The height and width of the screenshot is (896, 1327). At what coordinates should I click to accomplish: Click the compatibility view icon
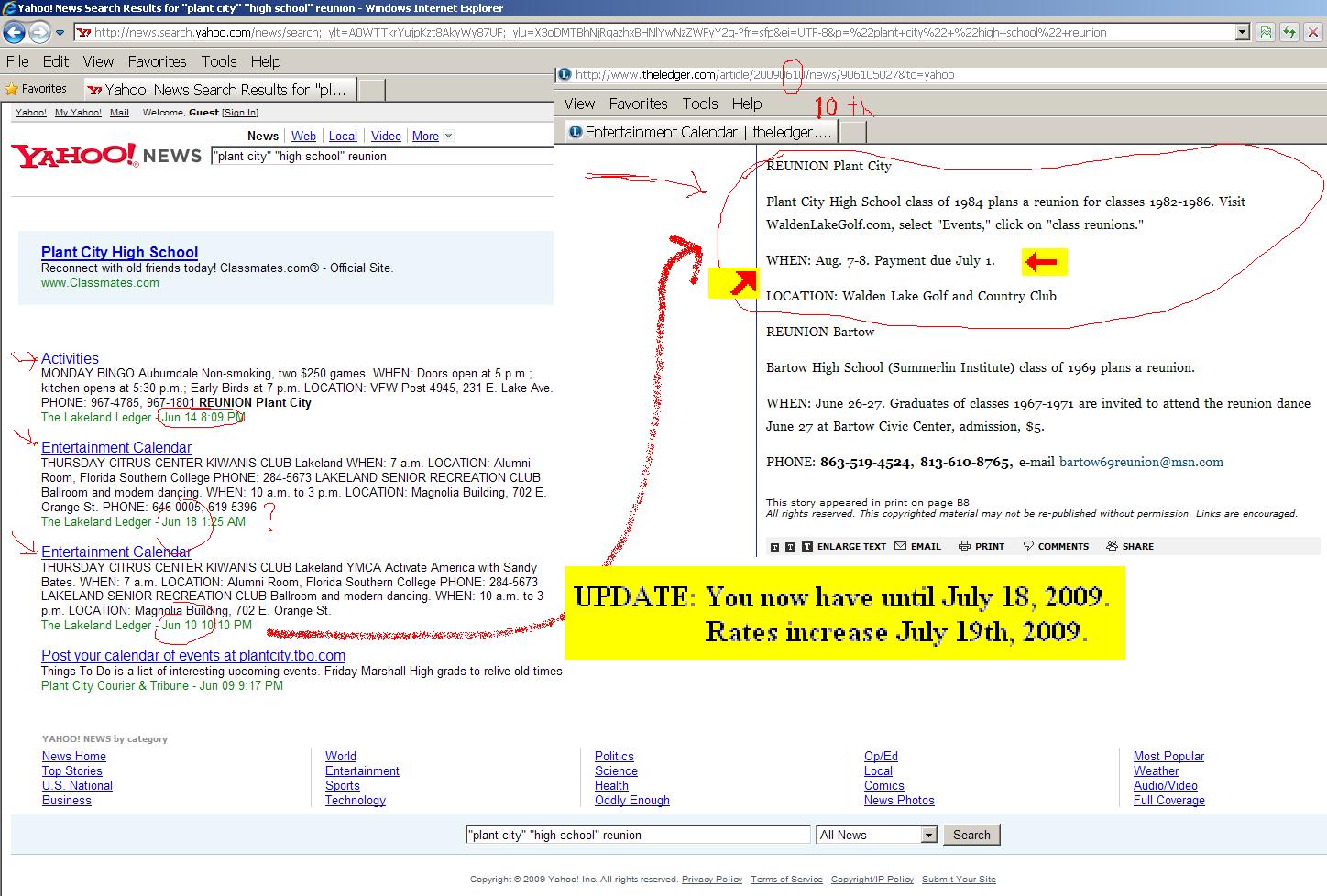tap(1266, 32)
